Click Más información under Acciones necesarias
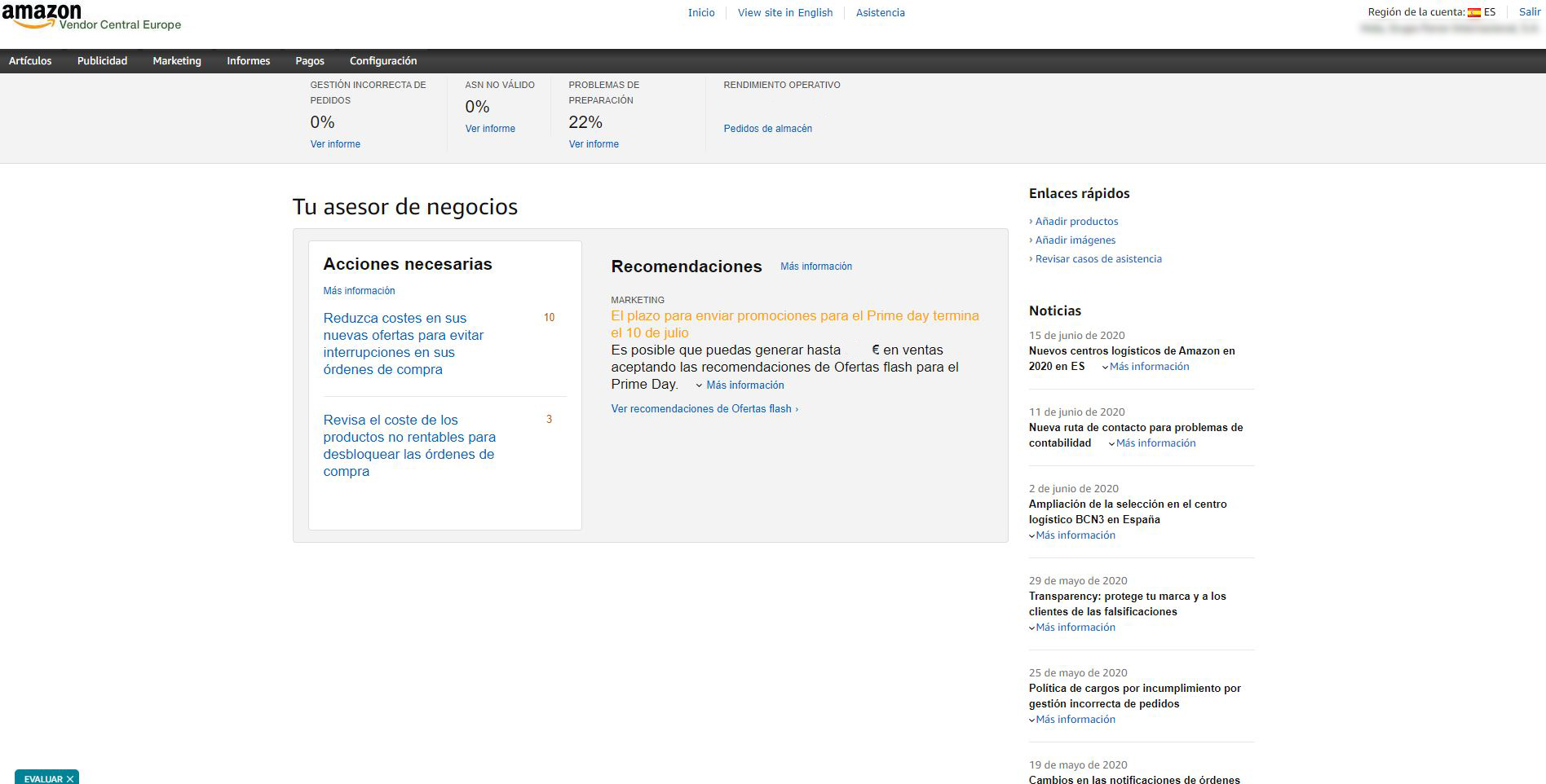 359,291
